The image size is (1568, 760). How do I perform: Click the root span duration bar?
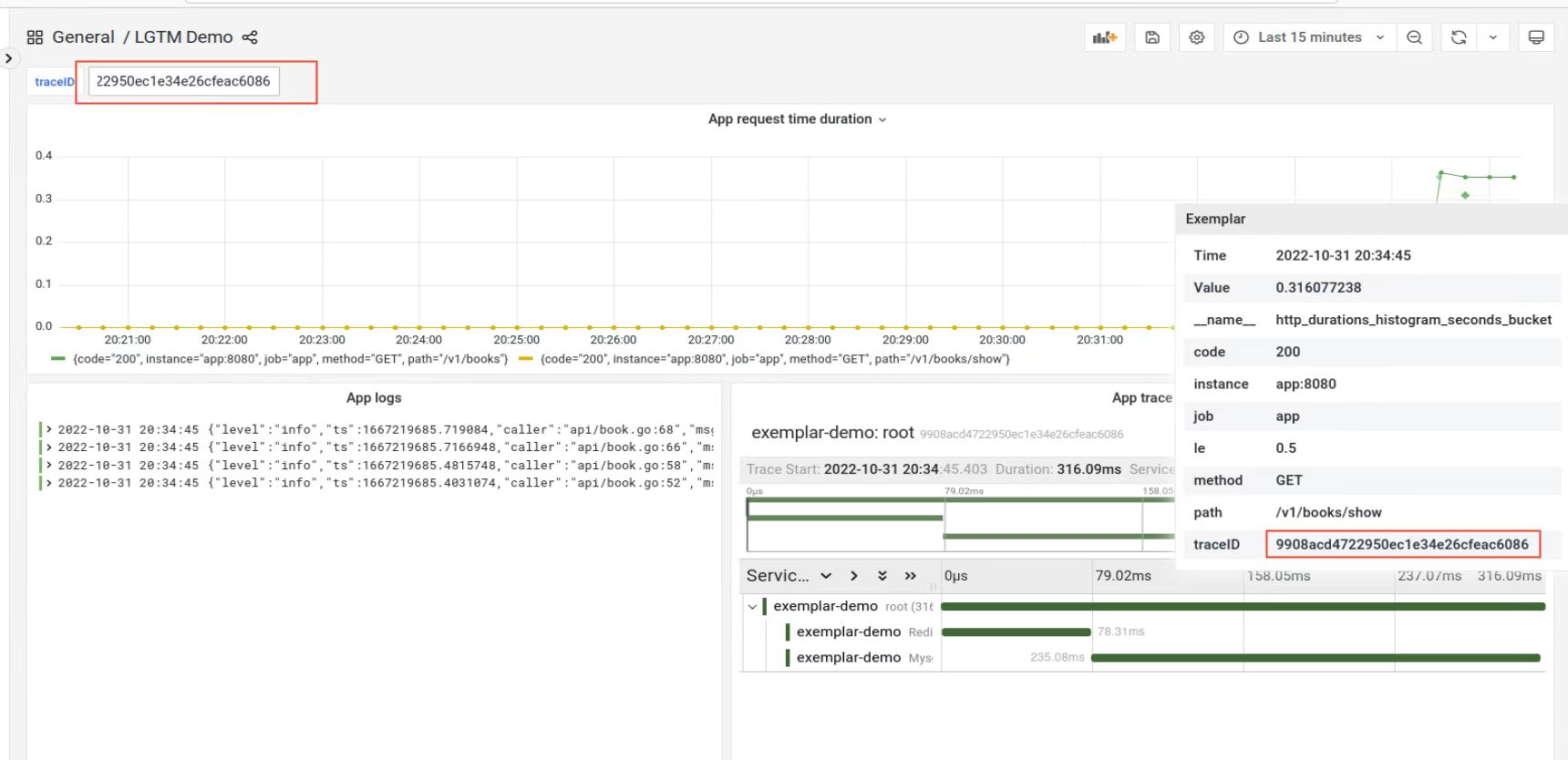point(1243,606)
